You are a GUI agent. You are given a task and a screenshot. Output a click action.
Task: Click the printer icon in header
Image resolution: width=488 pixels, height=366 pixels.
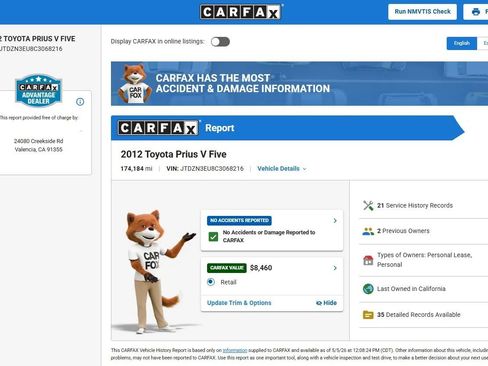[476, 12]
